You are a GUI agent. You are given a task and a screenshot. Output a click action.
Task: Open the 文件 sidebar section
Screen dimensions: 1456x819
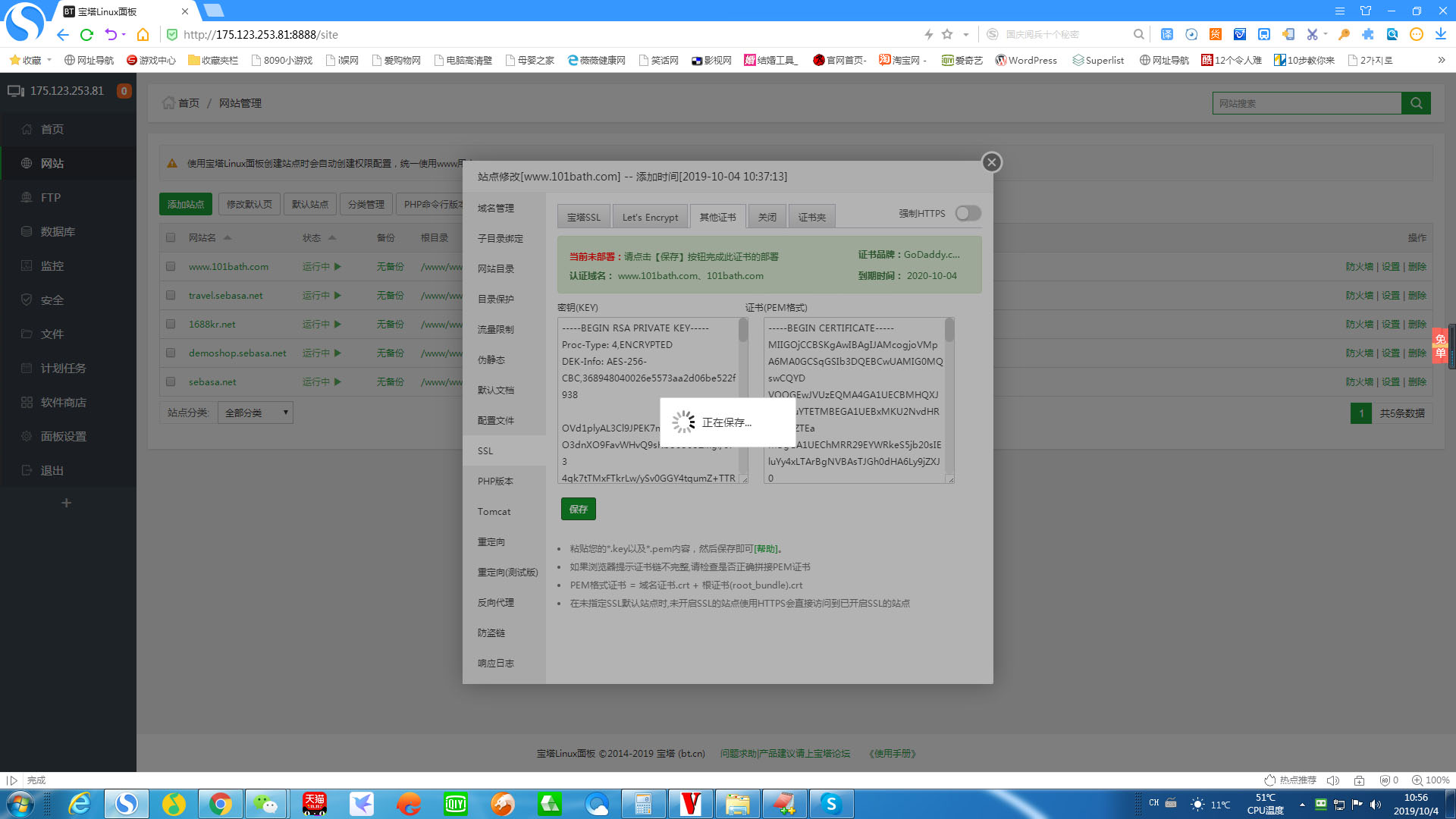tap(52, 334)
